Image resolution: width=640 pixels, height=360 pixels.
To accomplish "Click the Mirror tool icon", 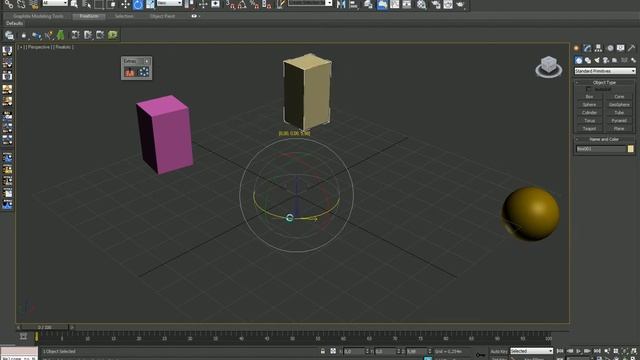I will click(x=341, y=4).
